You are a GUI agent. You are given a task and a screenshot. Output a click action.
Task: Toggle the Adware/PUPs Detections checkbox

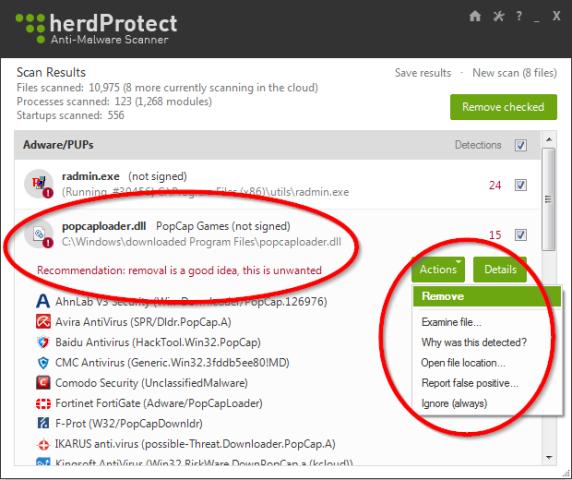pos(521,145)
